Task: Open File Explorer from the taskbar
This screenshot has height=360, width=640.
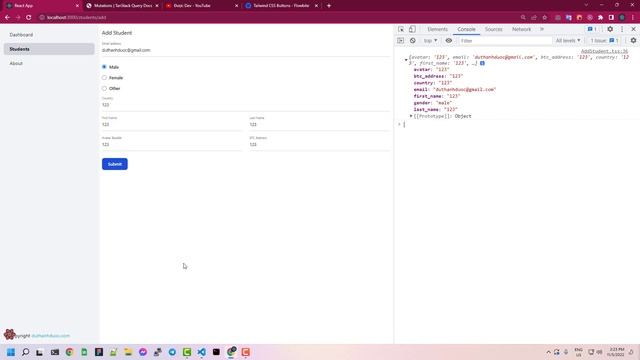Action: tap(128, 352)
